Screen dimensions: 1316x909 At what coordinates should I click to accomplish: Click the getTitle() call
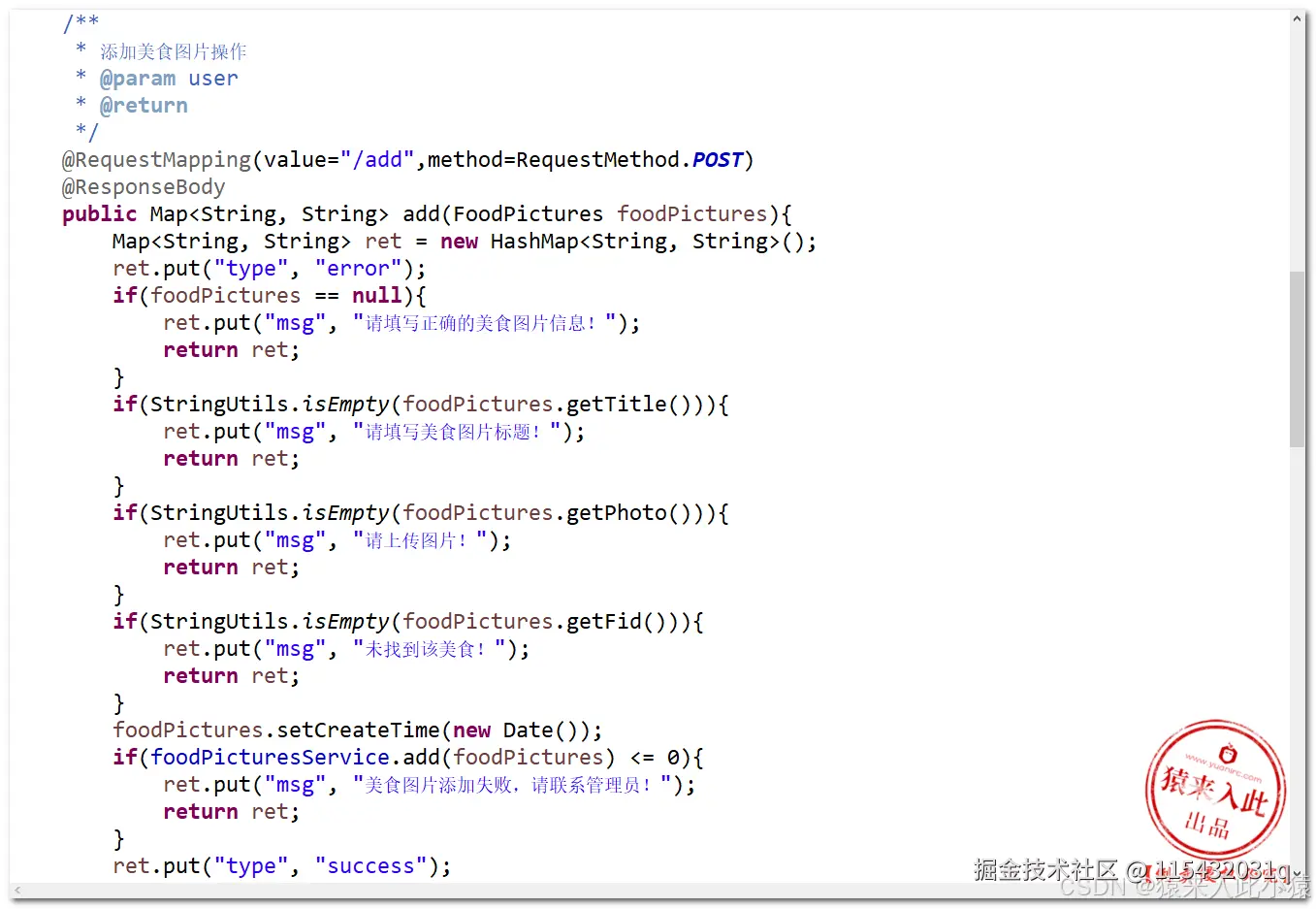pyautogui.click(x=629, y=405)
